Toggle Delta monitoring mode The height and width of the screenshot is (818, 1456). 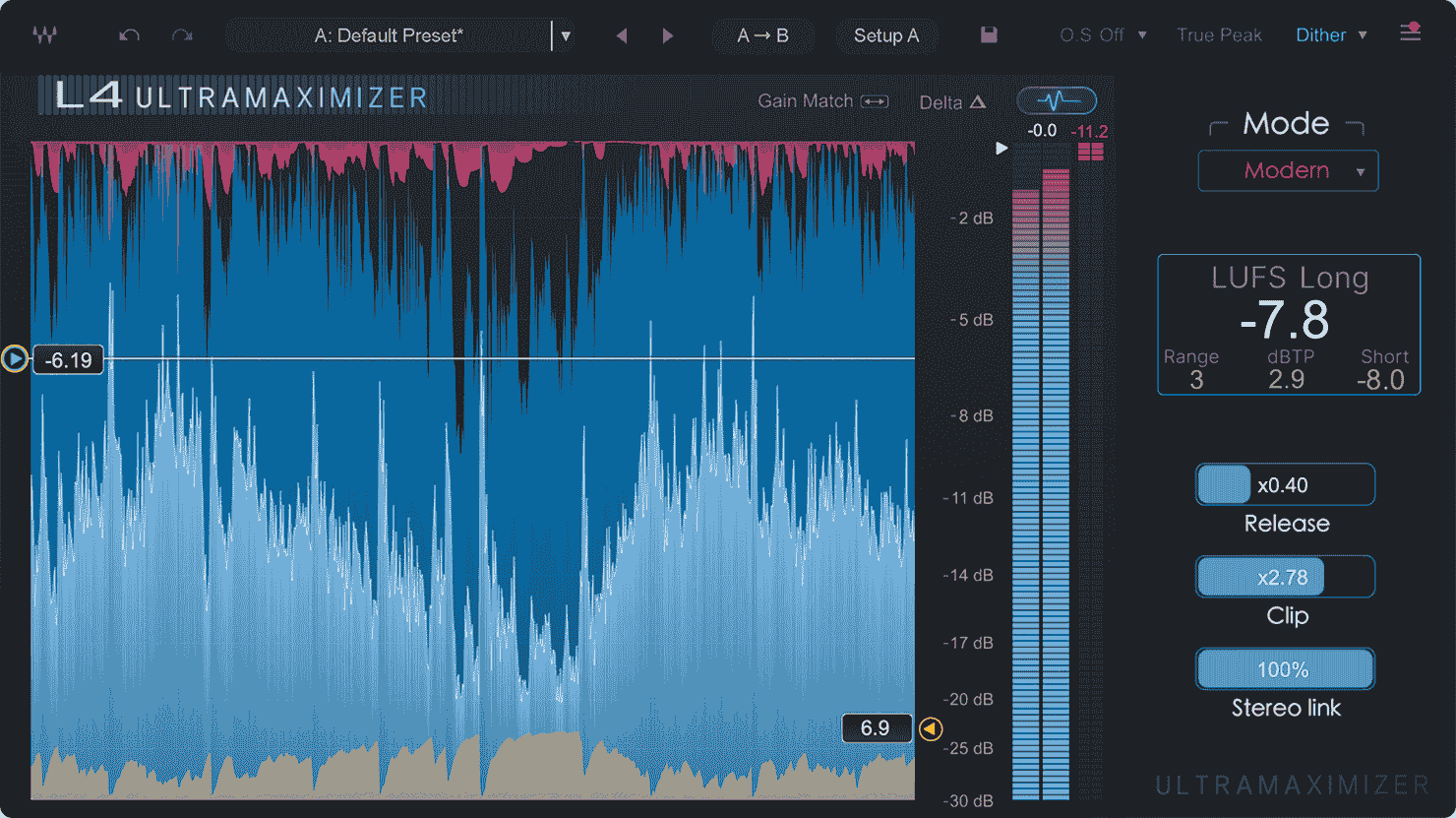click(950, 101)
